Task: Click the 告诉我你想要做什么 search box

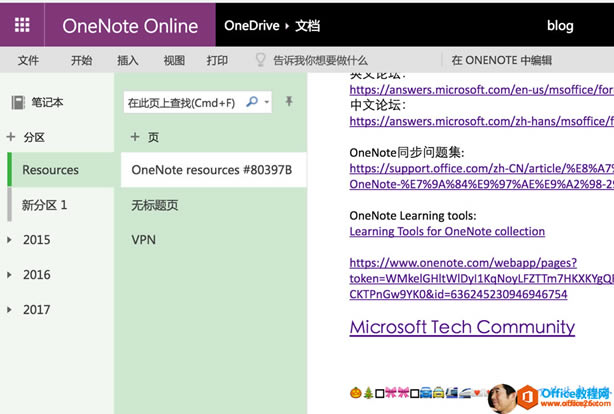Action: pos(320,60)
